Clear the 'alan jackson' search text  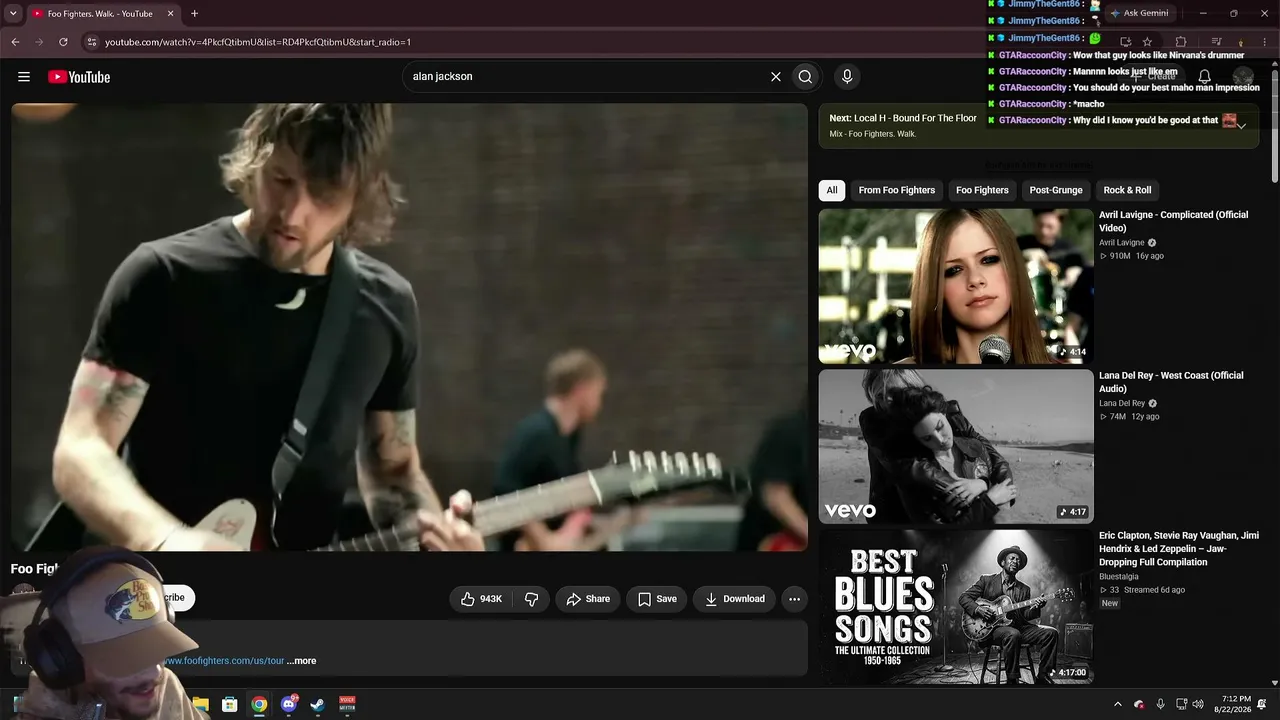(775, 77)
